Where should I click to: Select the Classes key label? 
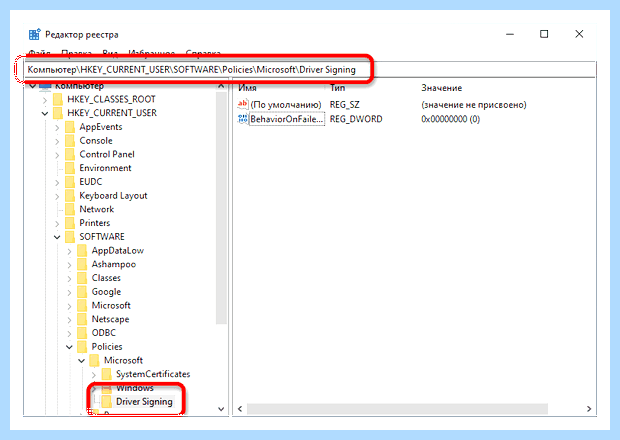pos(106,278)
